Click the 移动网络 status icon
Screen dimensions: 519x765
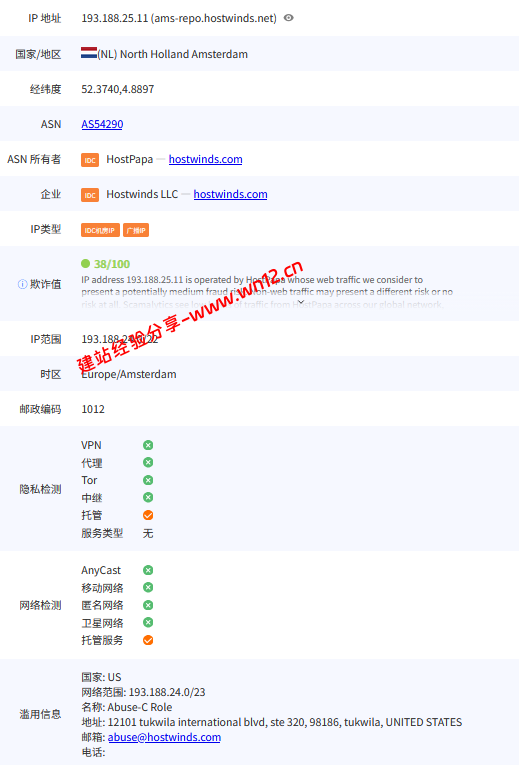pos(148,587)
